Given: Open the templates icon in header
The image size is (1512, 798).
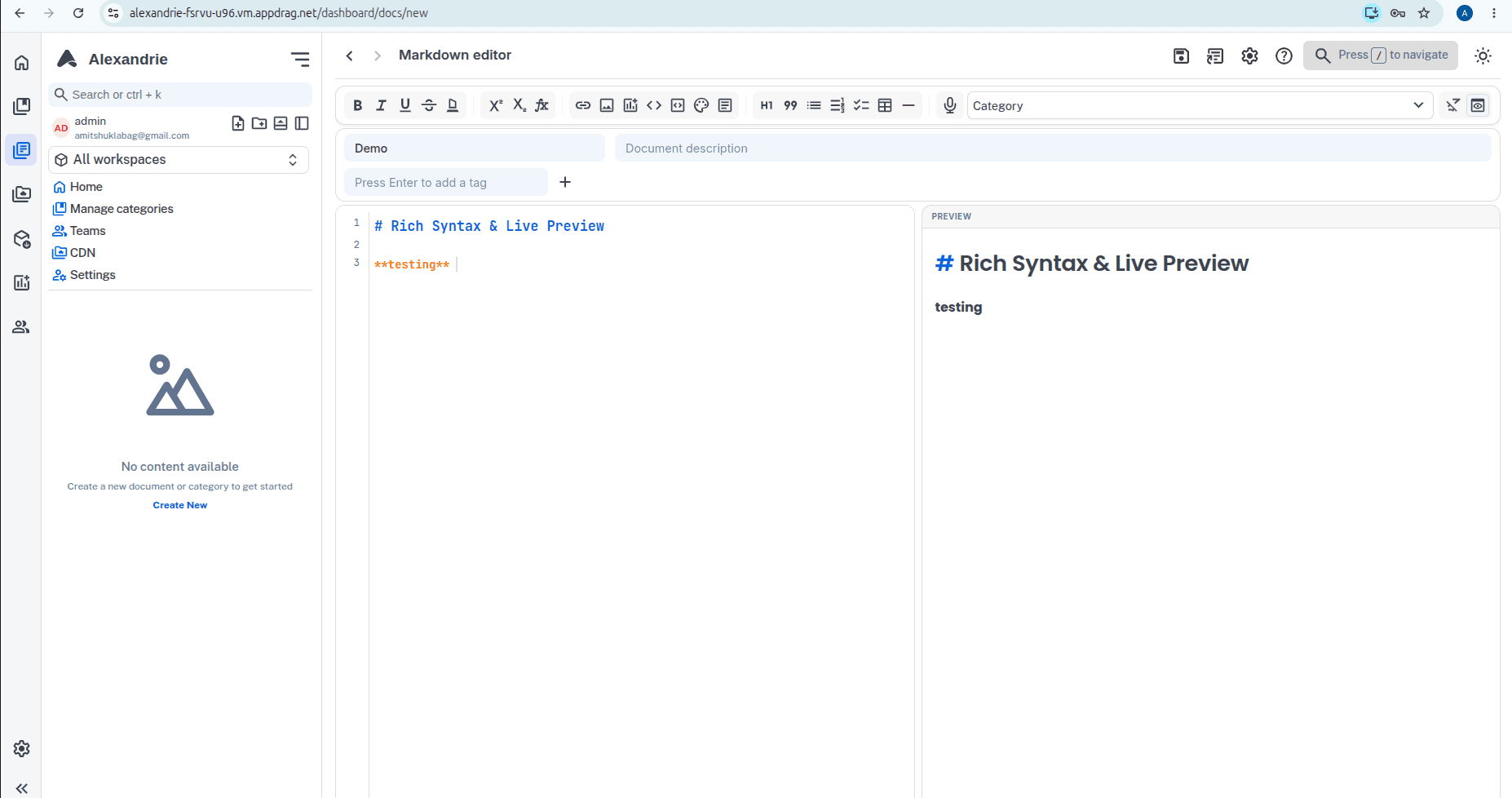Looking at the screenshot, I should click(1215, 55).
